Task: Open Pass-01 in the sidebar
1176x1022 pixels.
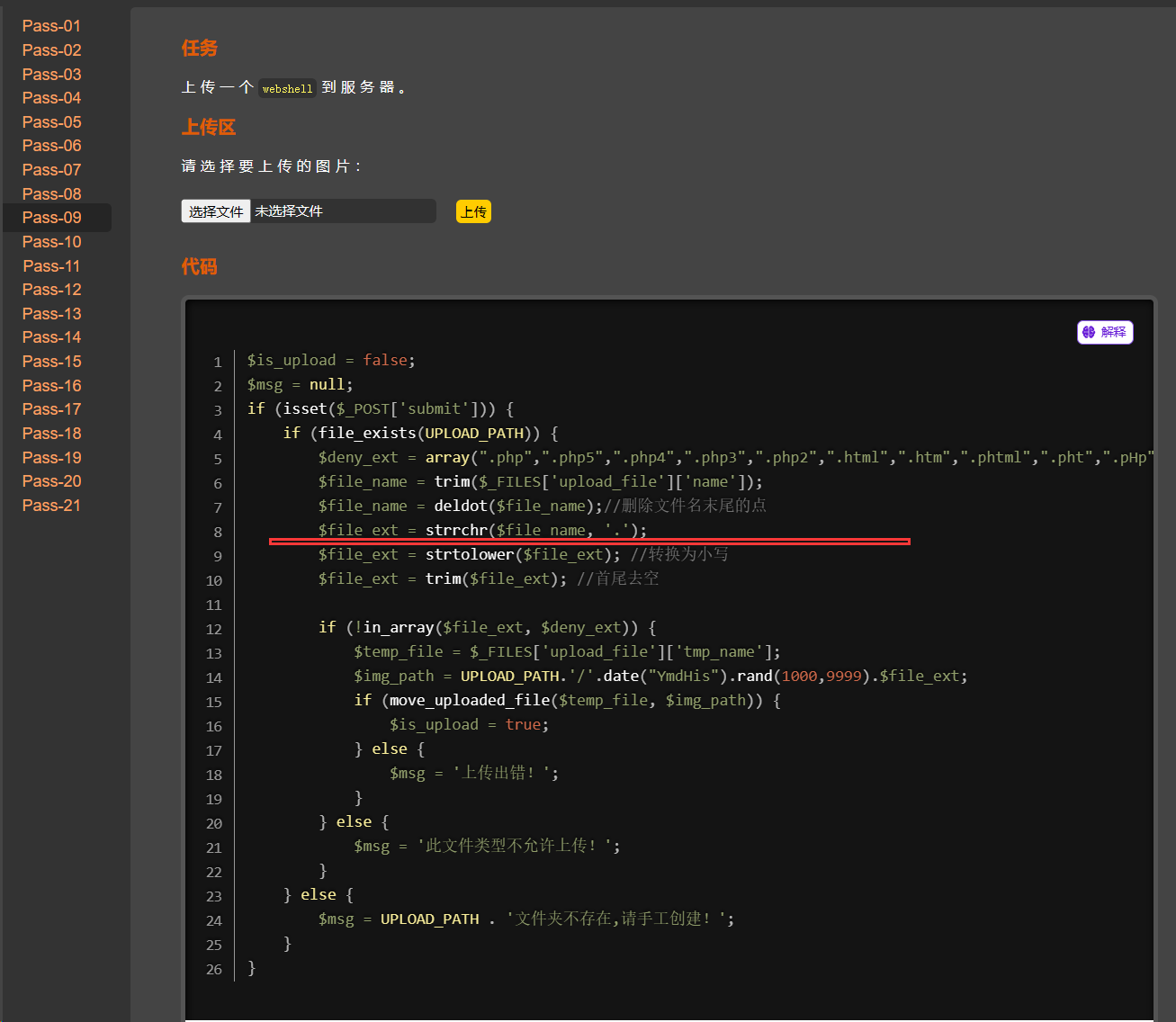Action: click(x=52, y=26)
